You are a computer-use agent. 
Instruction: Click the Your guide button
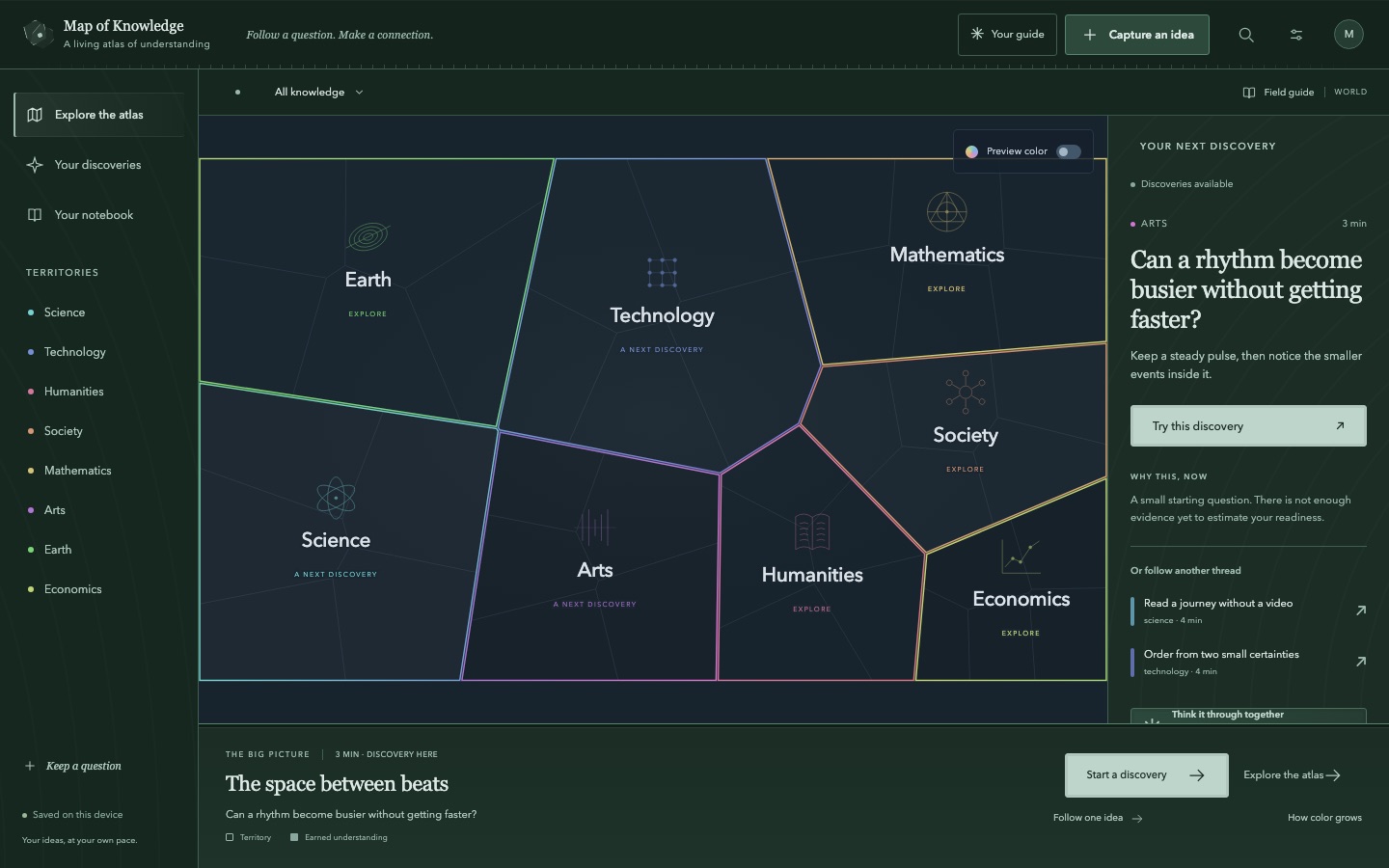[x=1007, y=35]
